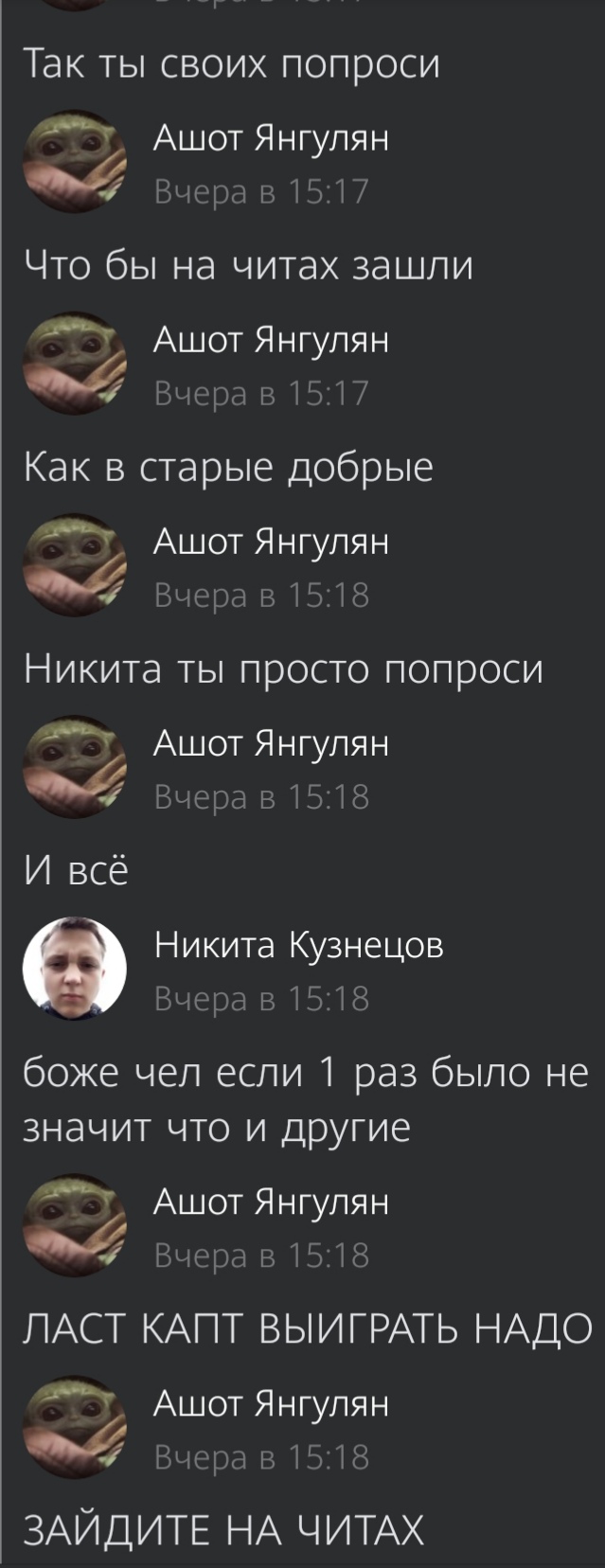
Task: Select Ашот's avatar above the "И всё" message
Action: (x=75, y=767)
